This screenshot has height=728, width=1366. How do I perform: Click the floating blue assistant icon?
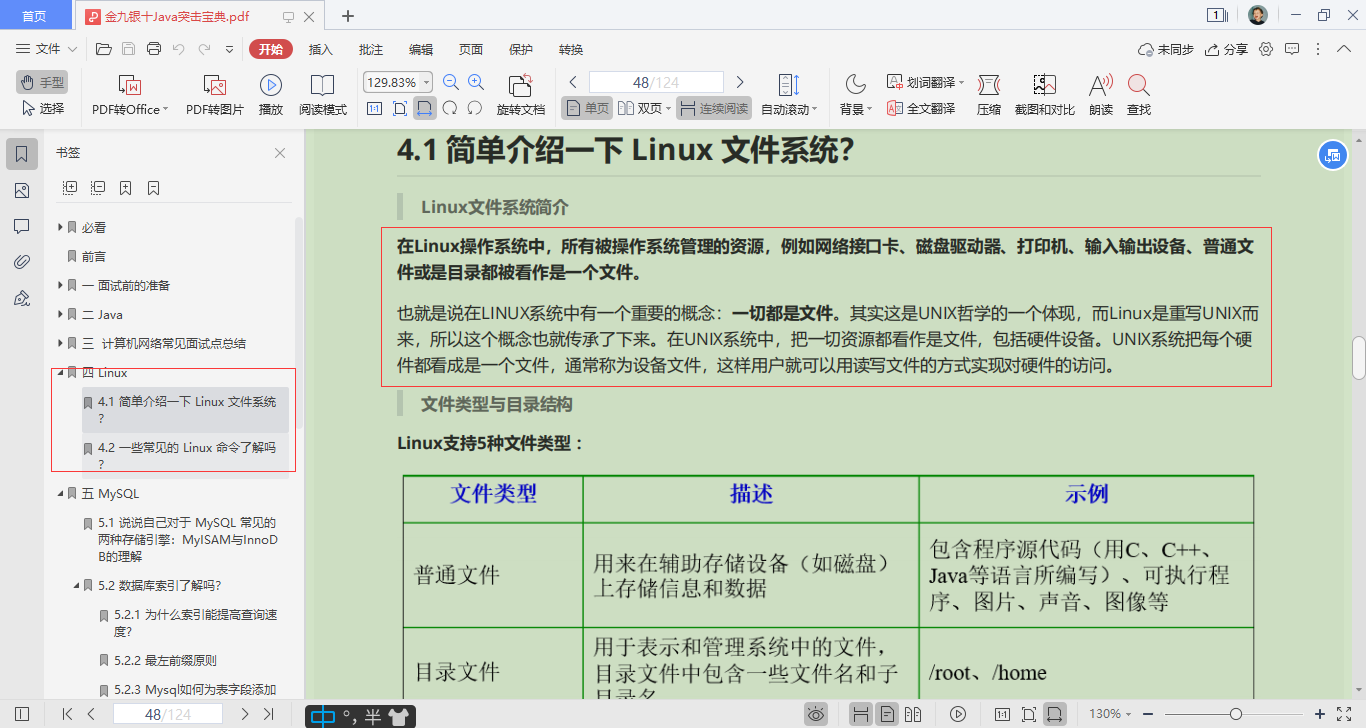[1332, 155]
